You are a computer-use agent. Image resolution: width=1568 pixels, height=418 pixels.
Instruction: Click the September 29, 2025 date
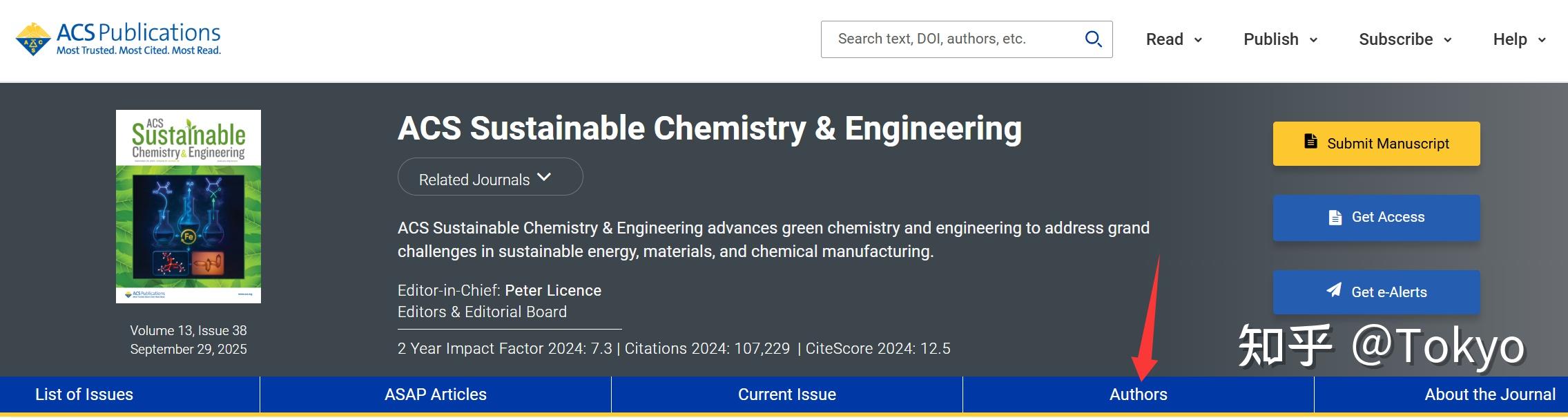188,349
